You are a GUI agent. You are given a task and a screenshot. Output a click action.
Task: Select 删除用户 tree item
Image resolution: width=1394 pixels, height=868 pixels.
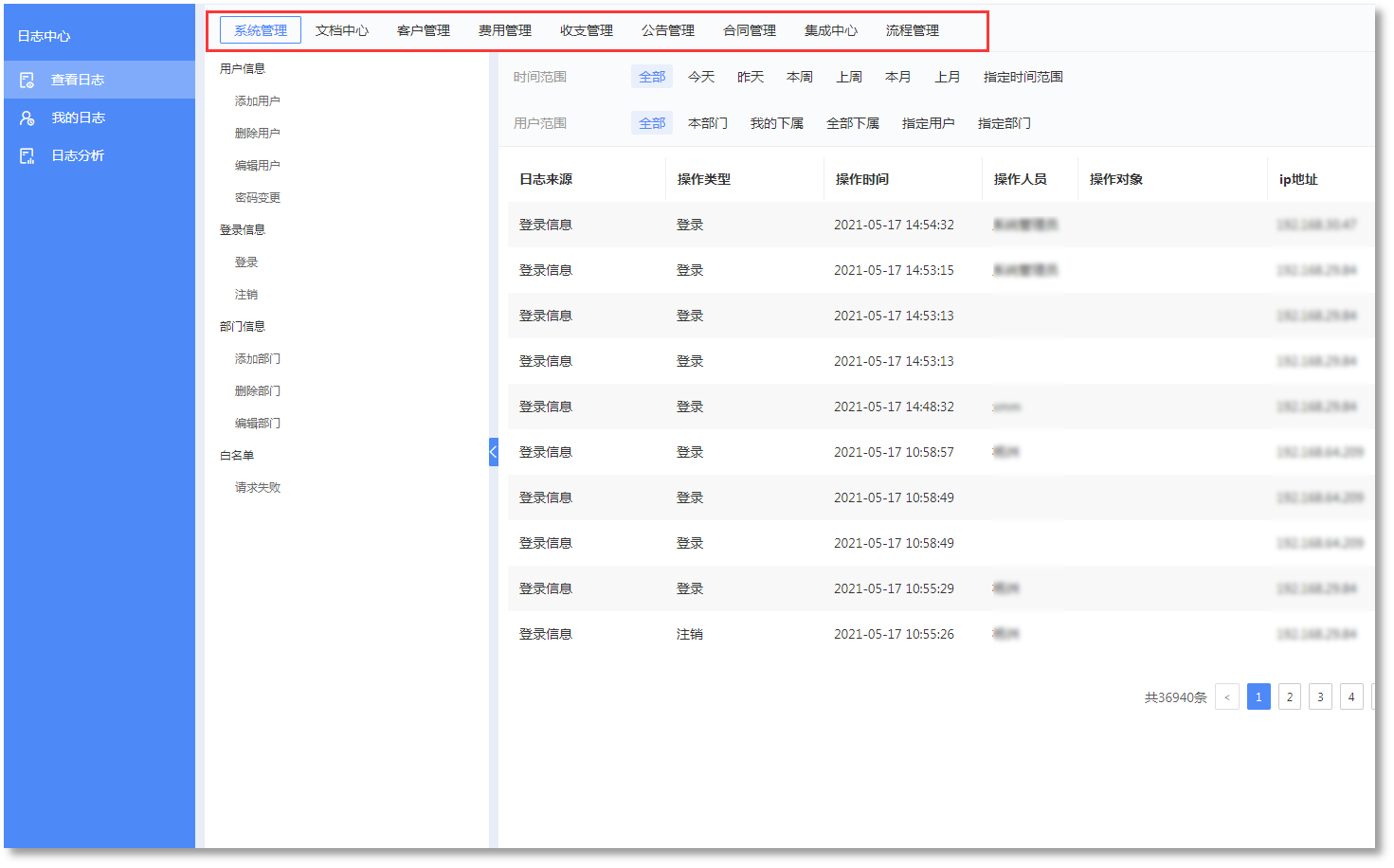click(x=258, y=133)
